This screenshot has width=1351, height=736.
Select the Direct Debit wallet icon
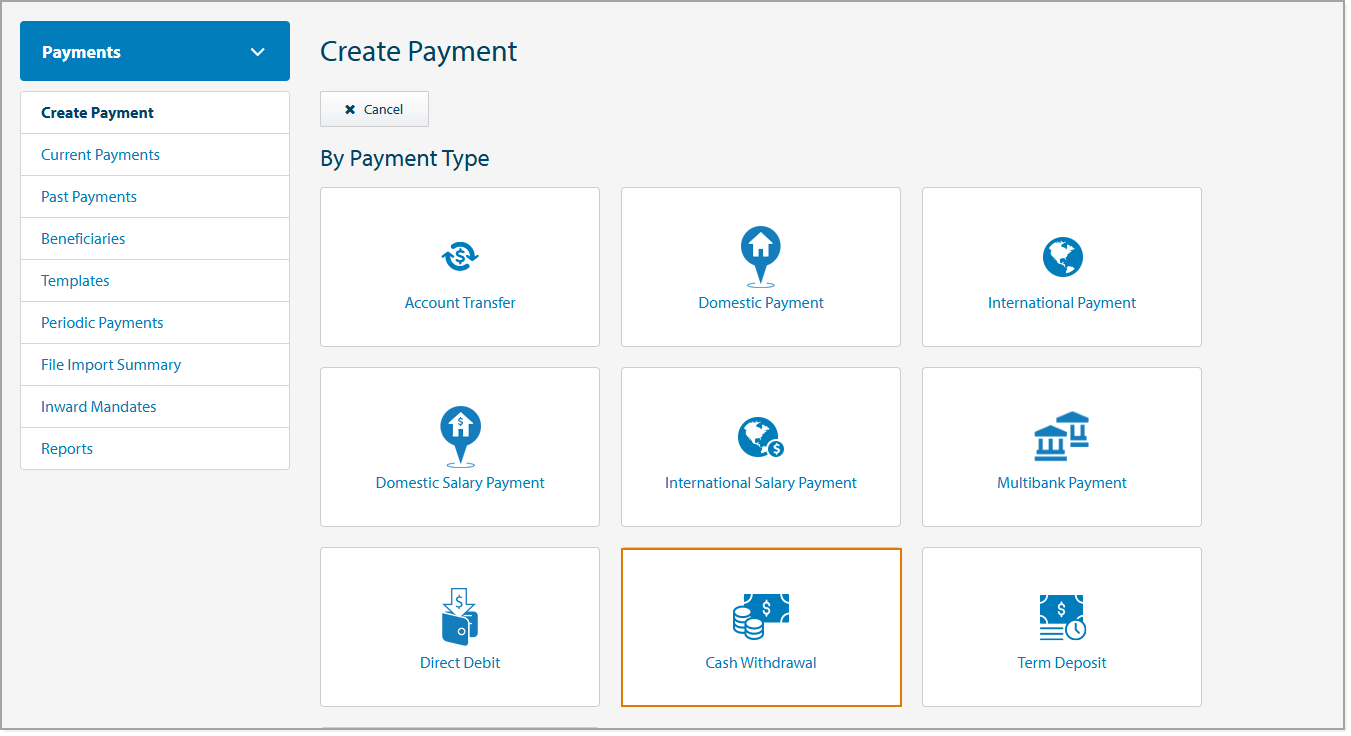click(x=459, y=616)
